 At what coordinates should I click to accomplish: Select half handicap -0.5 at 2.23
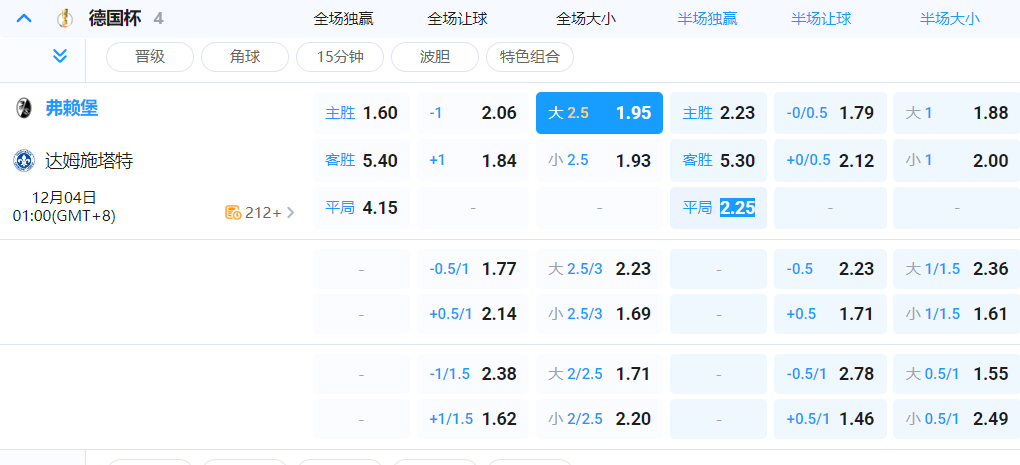pos(830,269)
